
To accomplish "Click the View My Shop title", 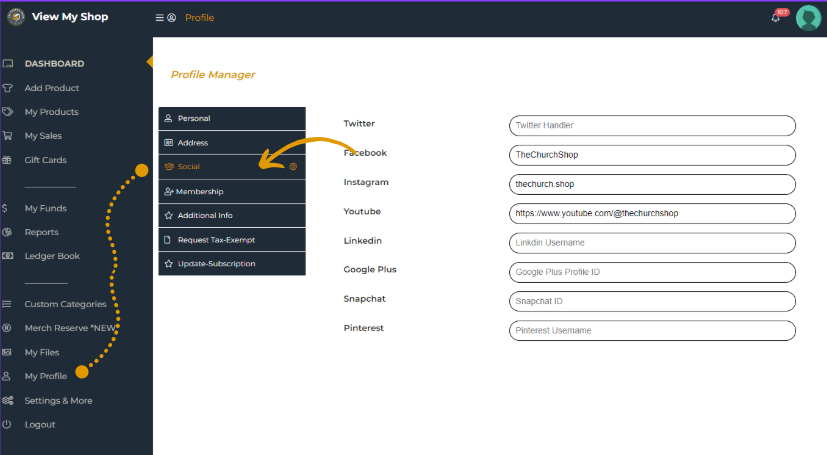I will point(70,17).
